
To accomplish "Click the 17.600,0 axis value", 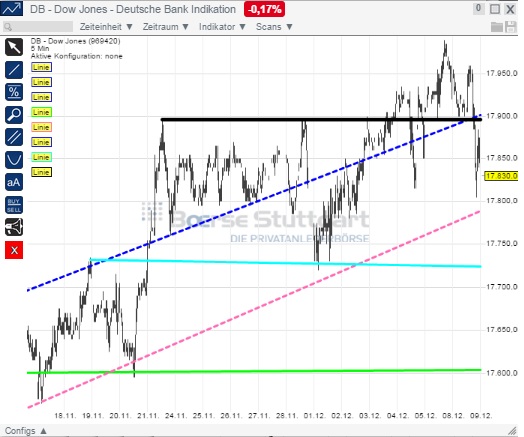I will pyautogui.click(x=502, y=373).
